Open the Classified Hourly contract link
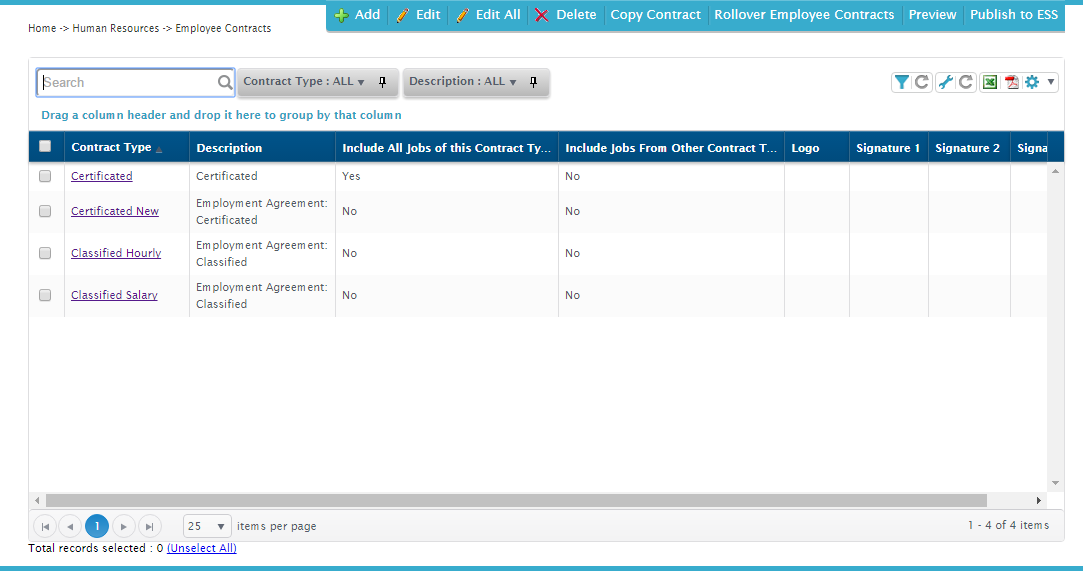The width and height of the screenshot is (1083, 571). 116,253
